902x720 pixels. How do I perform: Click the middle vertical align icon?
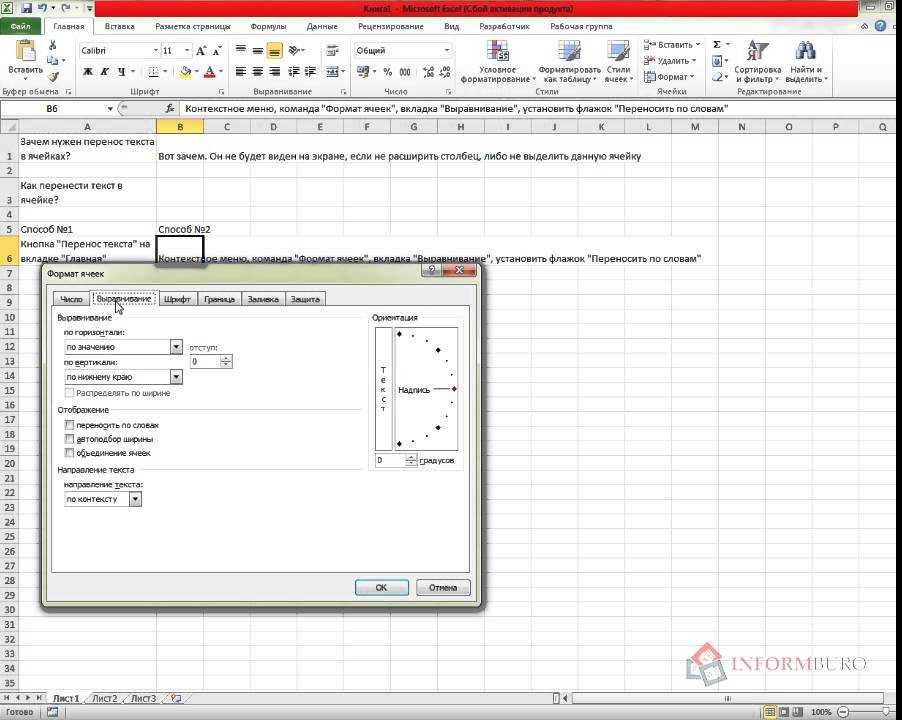click(258, 51)
